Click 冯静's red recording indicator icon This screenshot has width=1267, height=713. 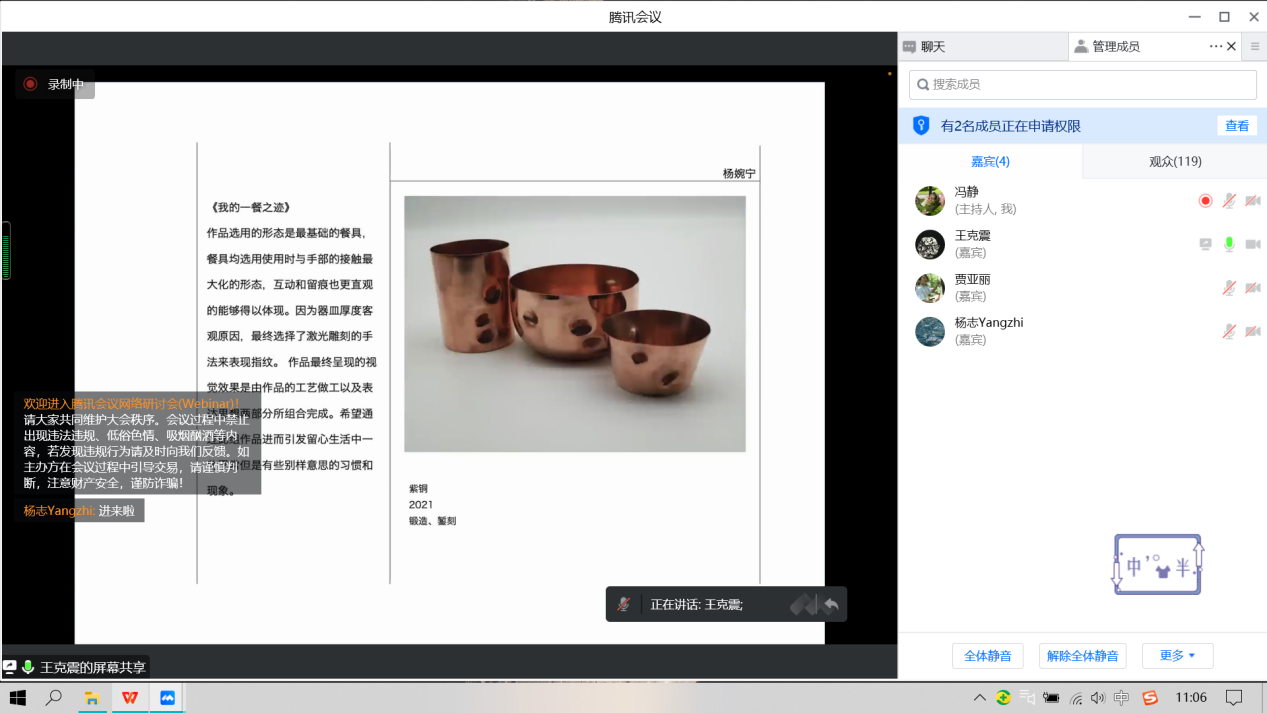tap(1205, 201)
